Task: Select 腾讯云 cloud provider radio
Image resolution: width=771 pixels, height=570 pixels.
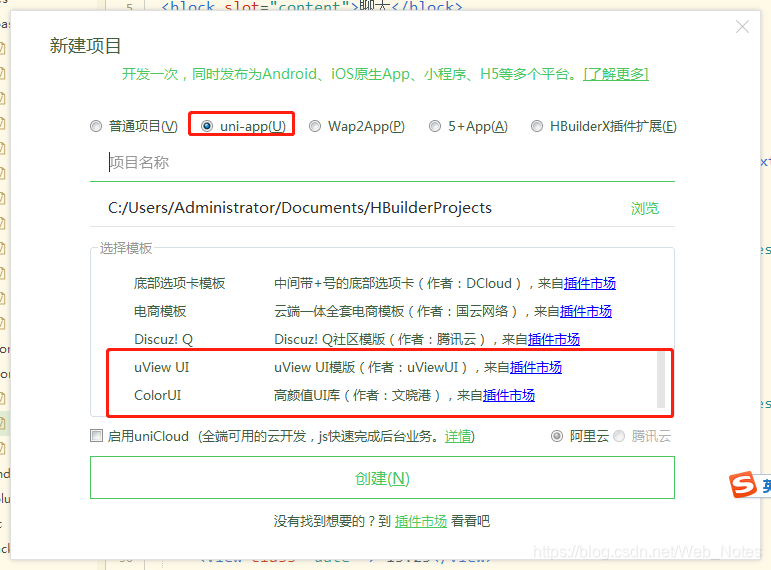Action: click(619, 436)
